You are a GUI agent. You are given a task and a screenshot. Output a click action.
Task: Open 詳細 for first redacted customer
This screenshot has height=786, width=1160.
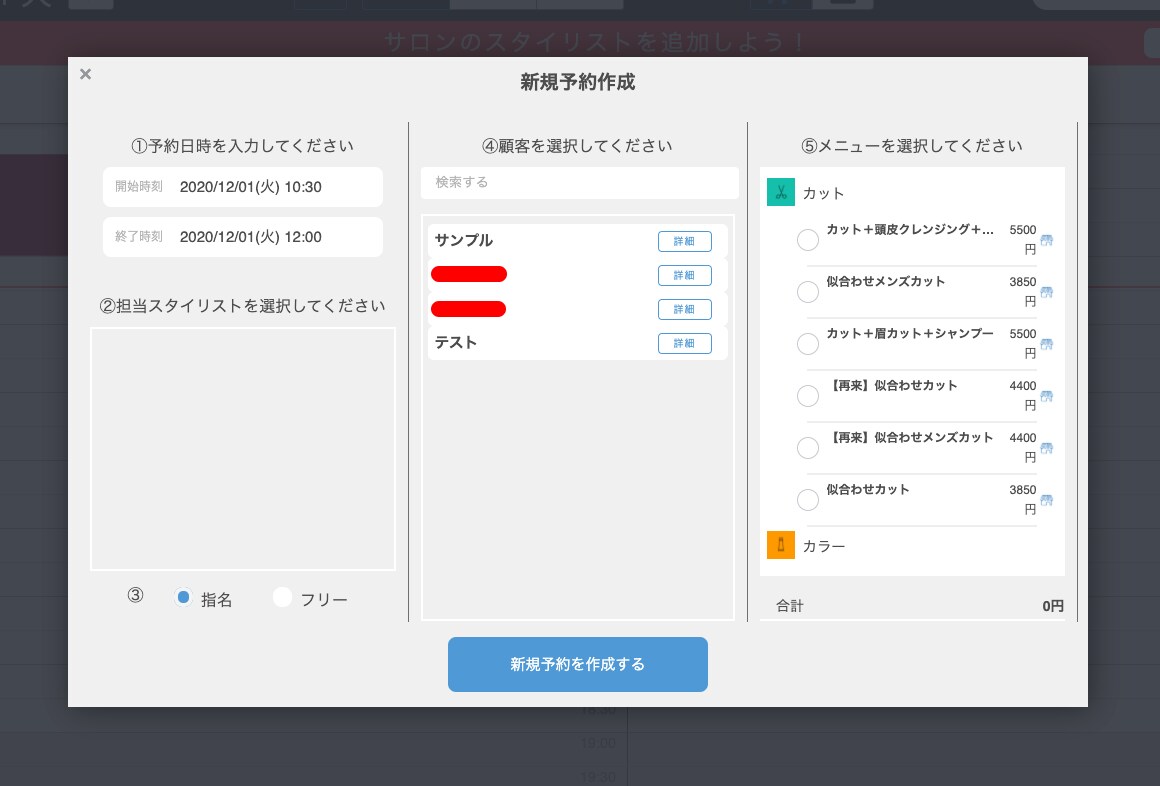pos(684,275)
